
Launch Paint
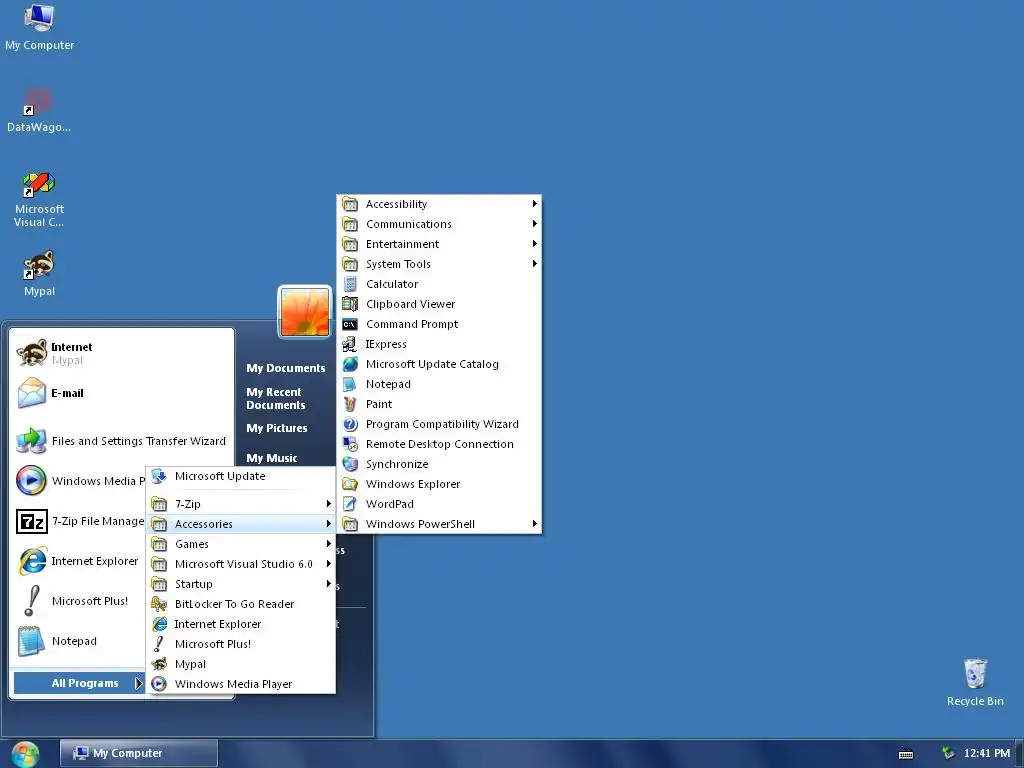439,404
